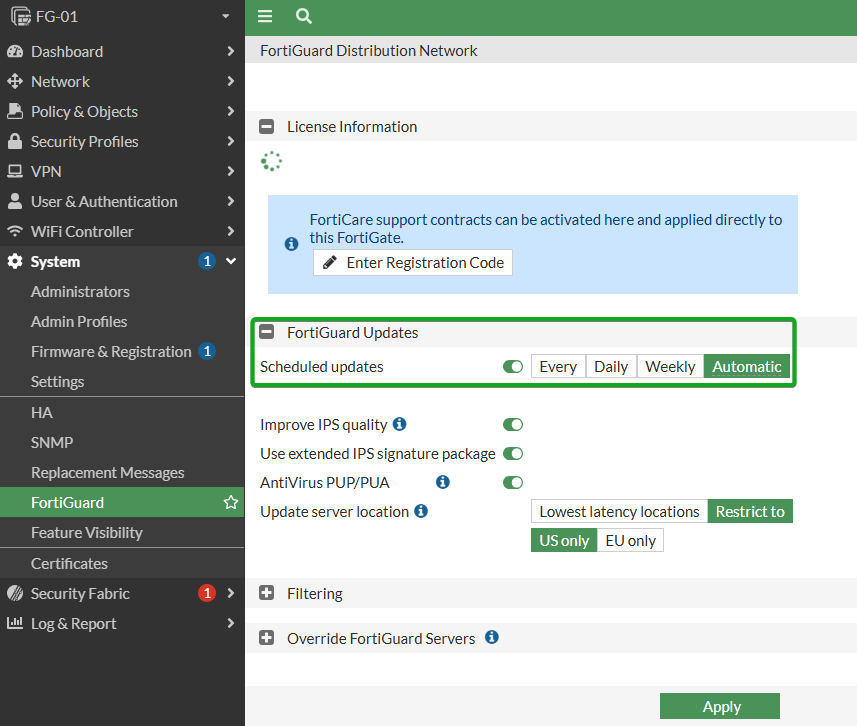The image size is (857, 726).
Task: Click info icon beside Override FortiGuard Servers
Action: tap(492, 637)
